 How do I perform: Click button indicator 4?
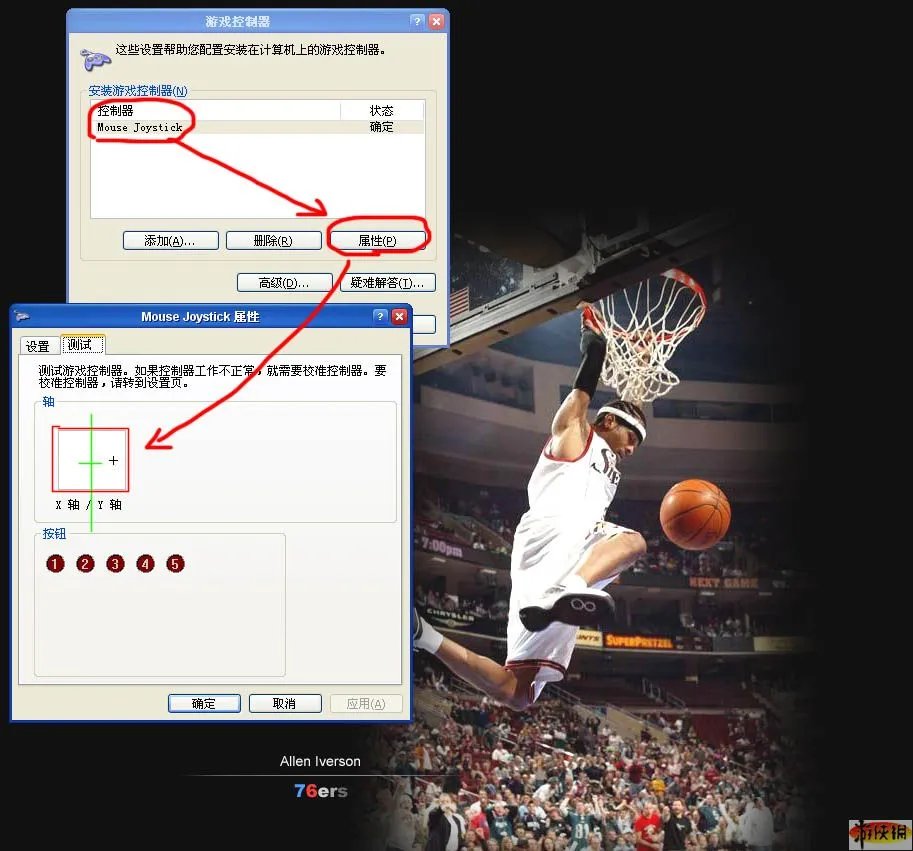pyautogui.click(x=145, y=563)
